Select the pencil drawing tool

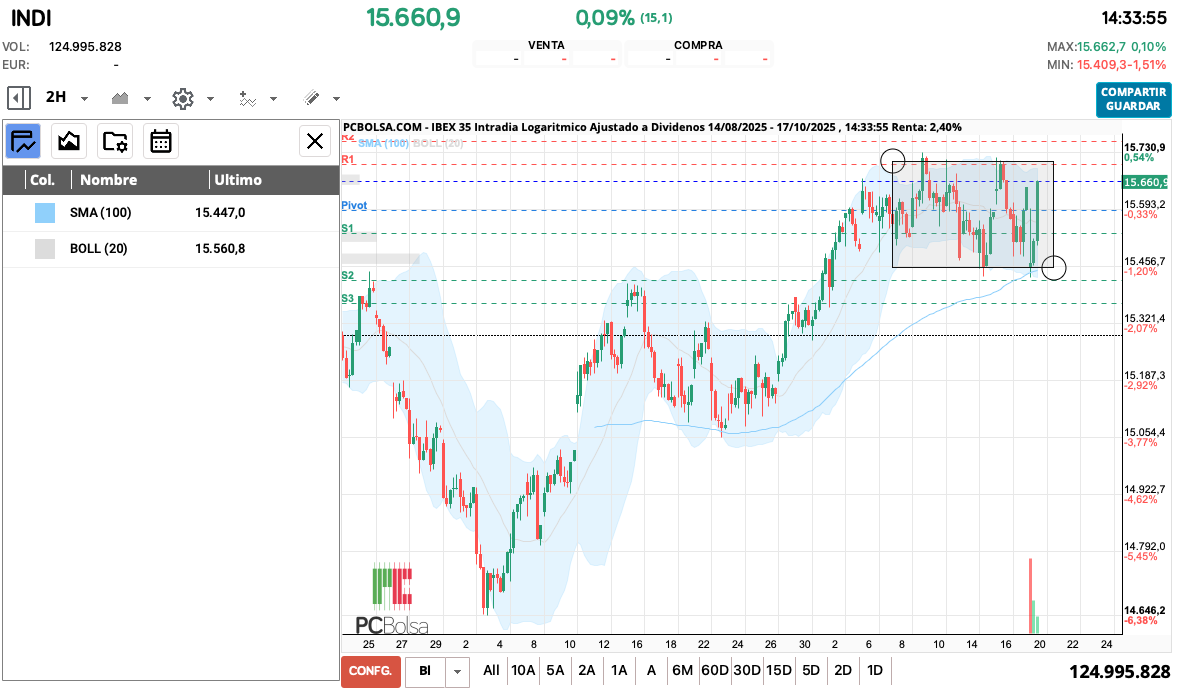(311, 98)
